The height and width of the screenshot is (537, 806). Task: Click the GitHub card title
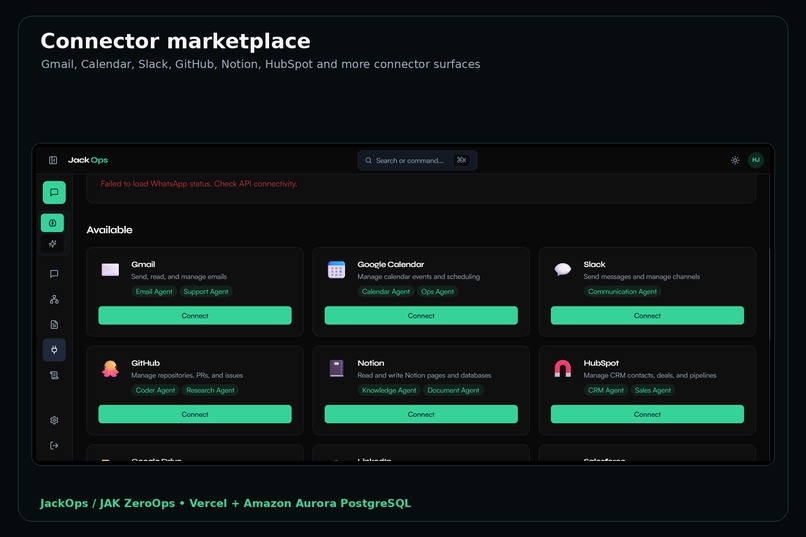coord(145,363)
